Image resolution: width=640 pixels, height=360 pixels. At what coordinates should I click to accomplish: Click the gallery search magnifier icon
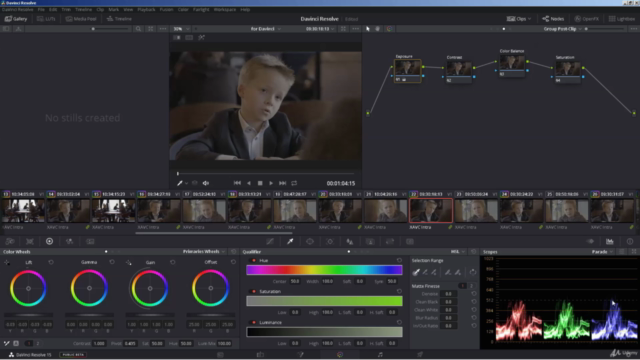coord(138,29)
